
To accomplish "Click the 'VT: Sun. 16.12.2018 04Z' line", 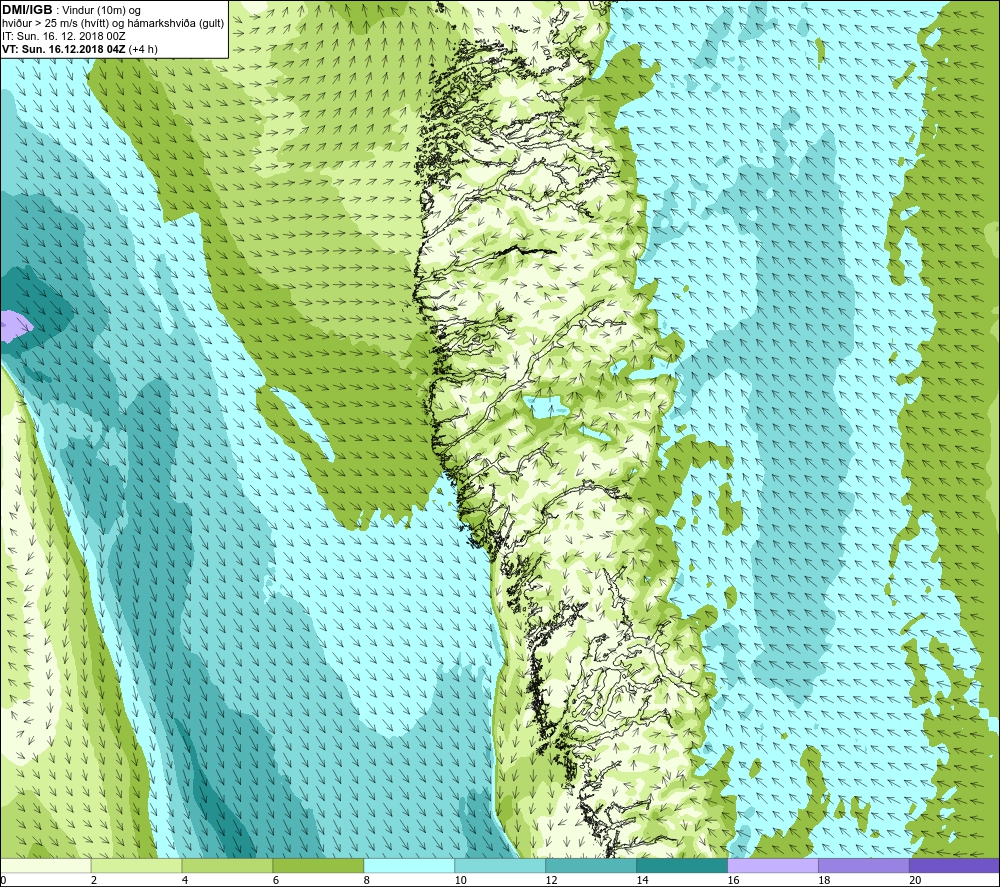I will [64, 49].
